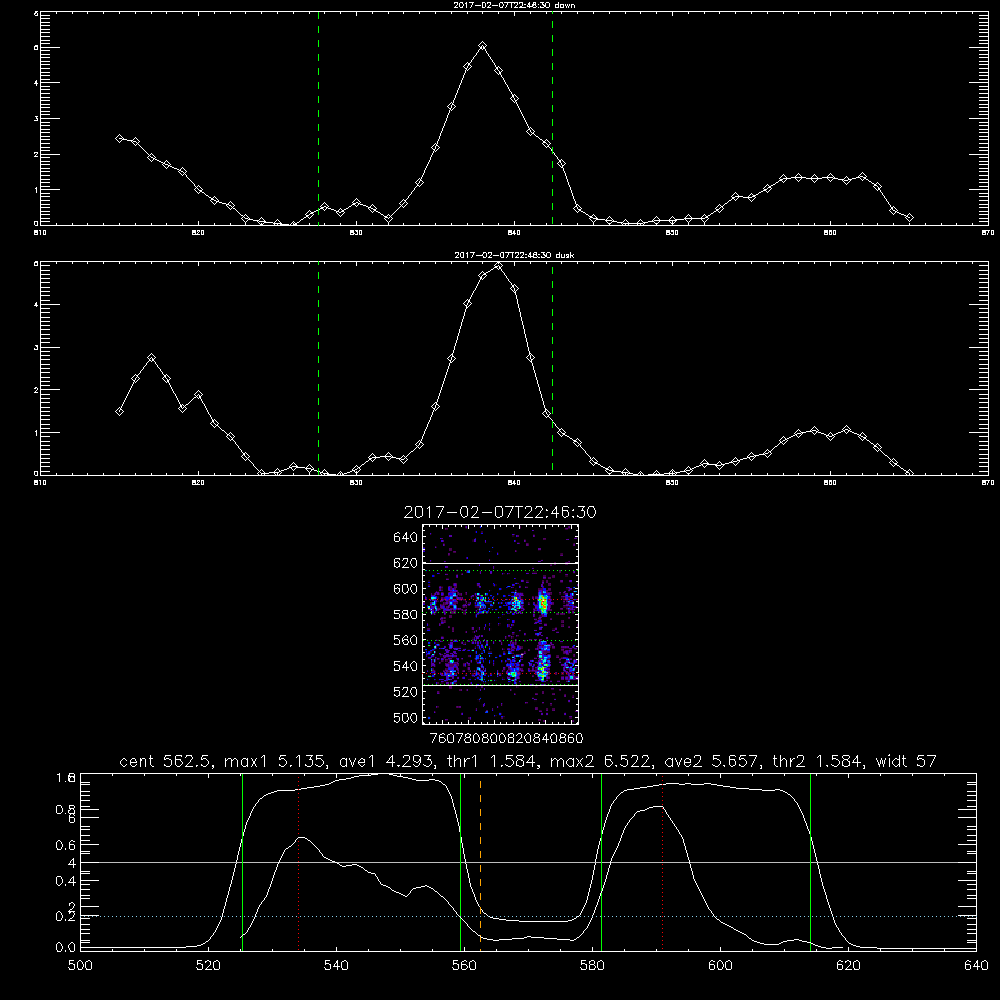This screenshot has width=1000, height=1000.
Task: Click the 580 label on bottom plot x-axis
Action: point(592,966)
